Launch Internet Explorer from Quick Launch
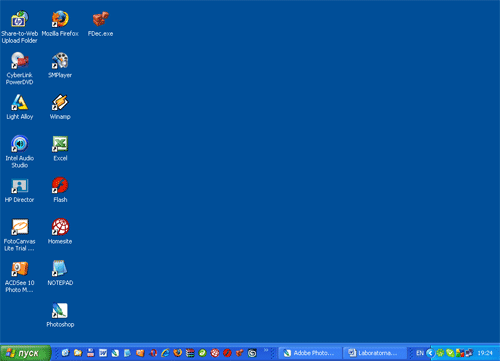This screenshot has width=500, height=361. [x=165, y=353]
